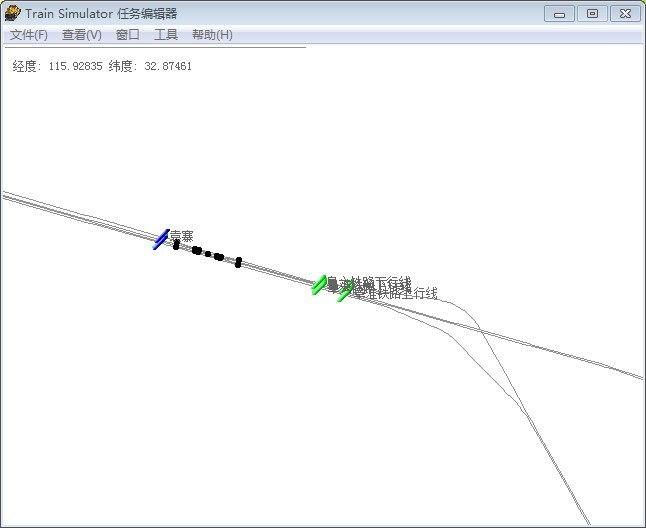Click the Train Simulator app icon in title bar
The width and height of the screenshot is (646, 528).
pyautogui.click(x=13, y=13)
